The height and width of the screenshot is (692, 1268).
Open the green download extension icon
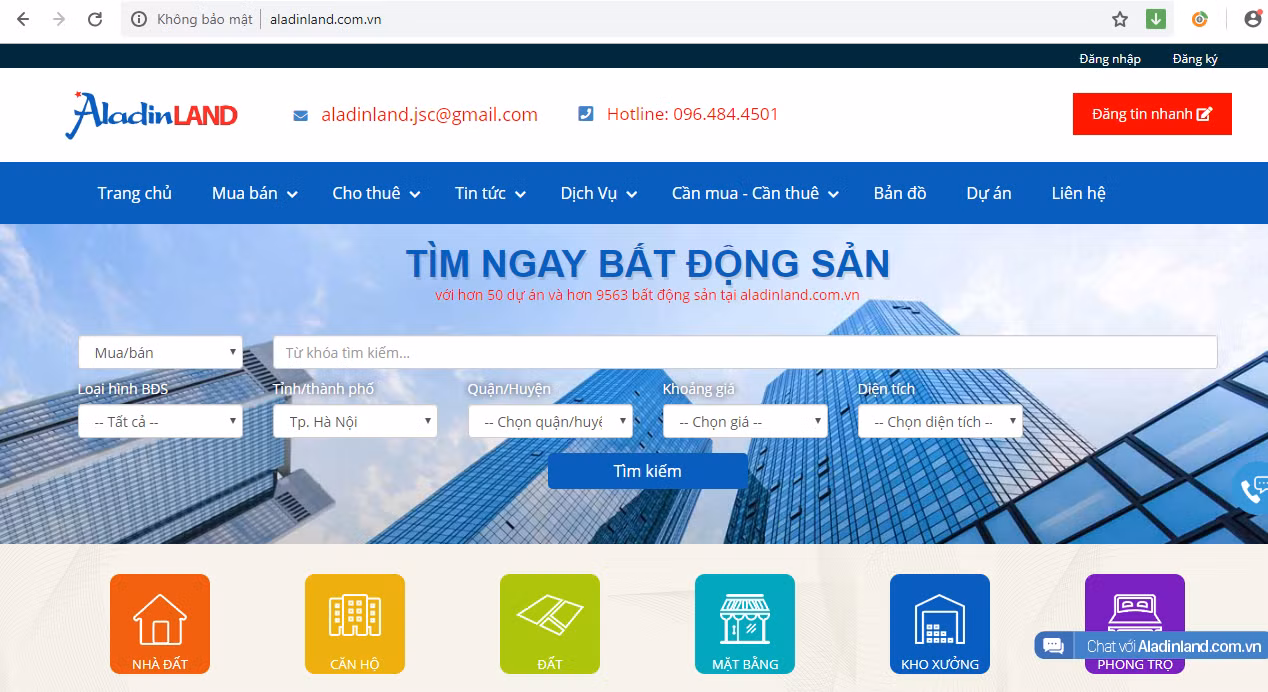1156,19
